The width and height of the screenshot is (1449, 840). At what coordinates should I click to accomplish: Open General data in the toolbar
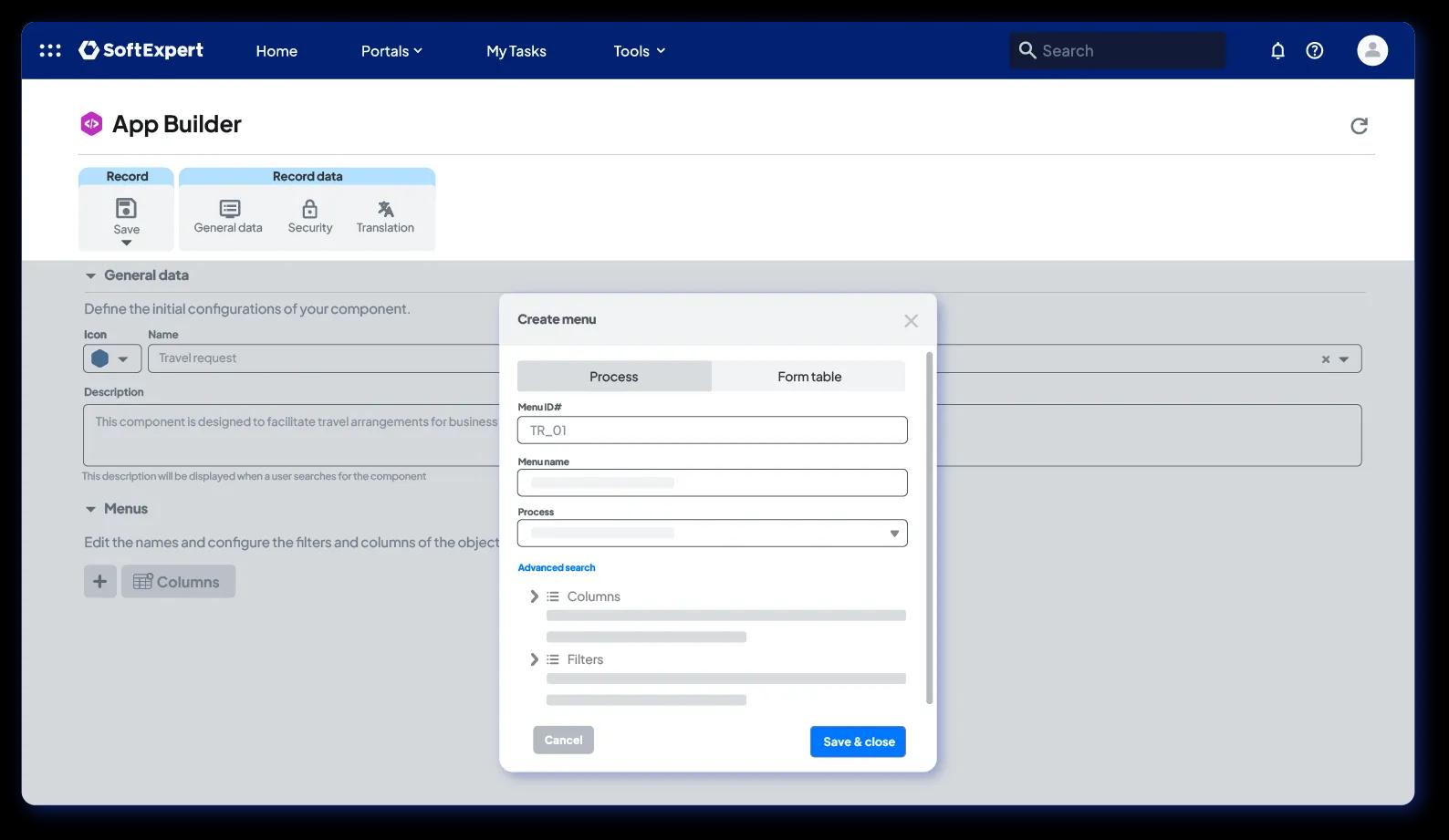pyautogui.click(x=228, y=217)
